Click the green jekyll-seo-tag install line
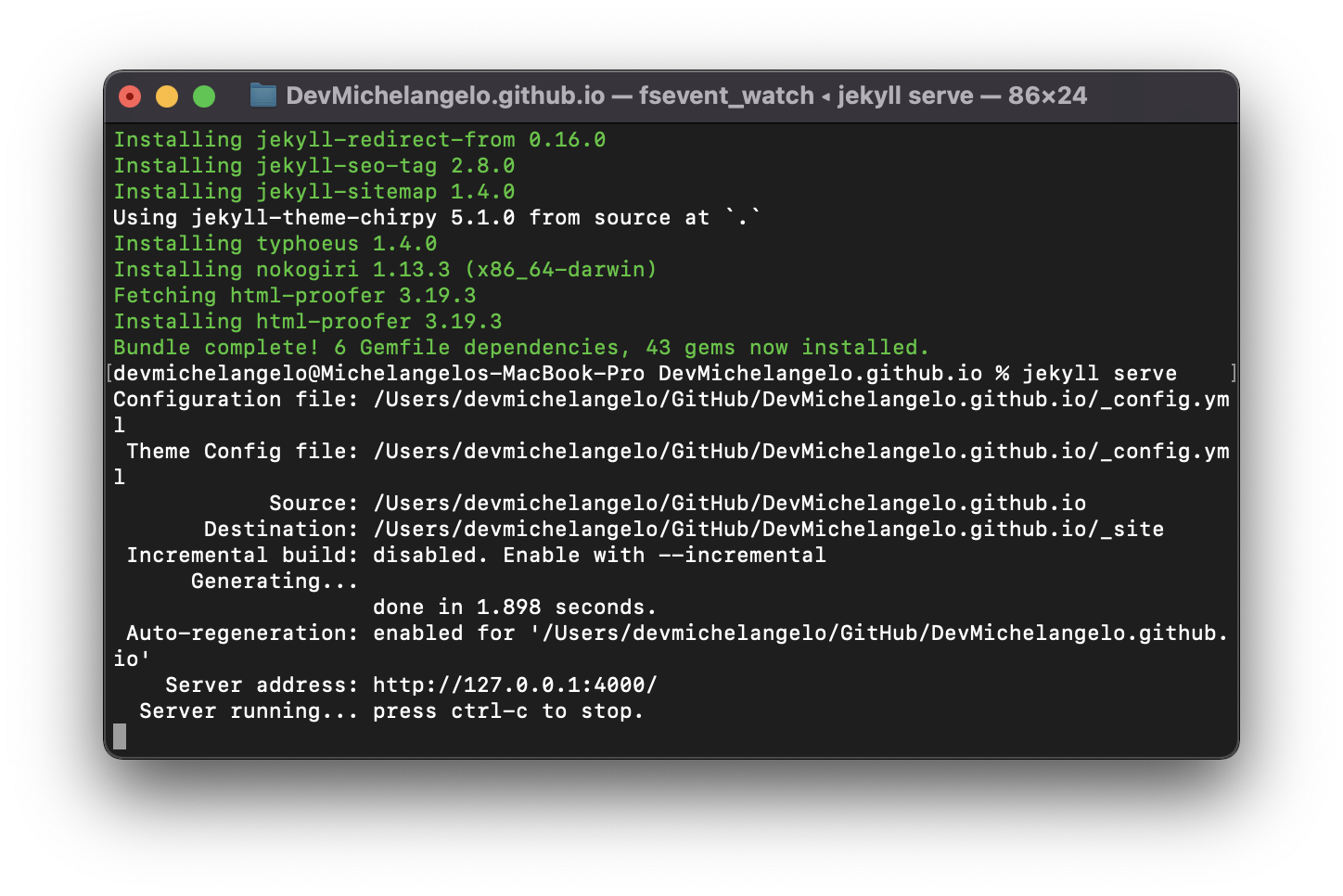 (314, 165)
